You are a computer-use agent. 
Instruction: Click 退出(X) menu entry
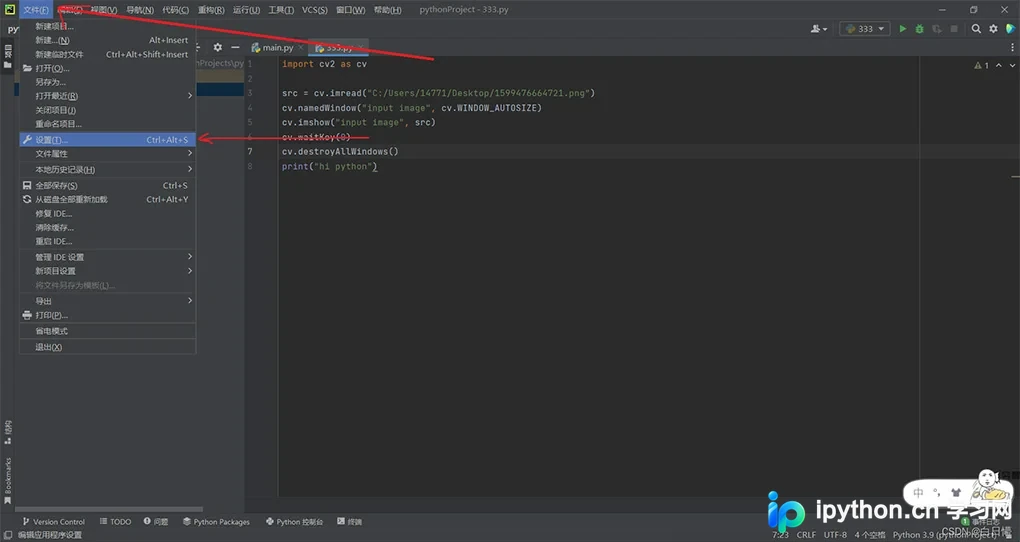(x=107, y=347)
